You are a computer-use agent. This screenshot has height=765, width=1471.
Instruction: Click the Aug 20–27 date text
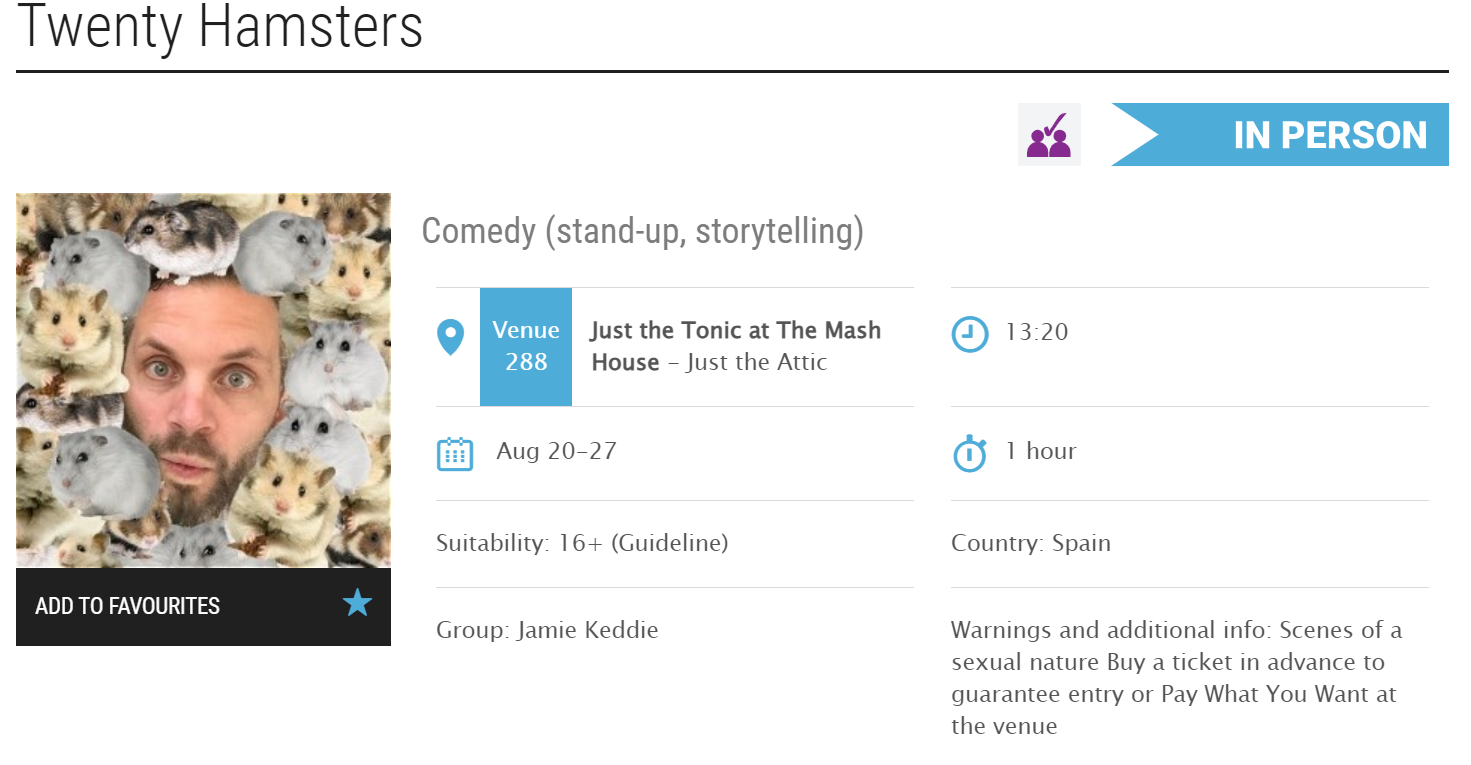click(x=556, y=451)
